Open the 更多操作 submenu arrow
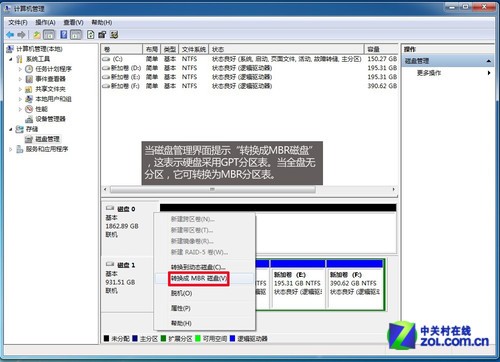Image resolution: width=500 pixels, height=362 pixels. coord(489,73)
